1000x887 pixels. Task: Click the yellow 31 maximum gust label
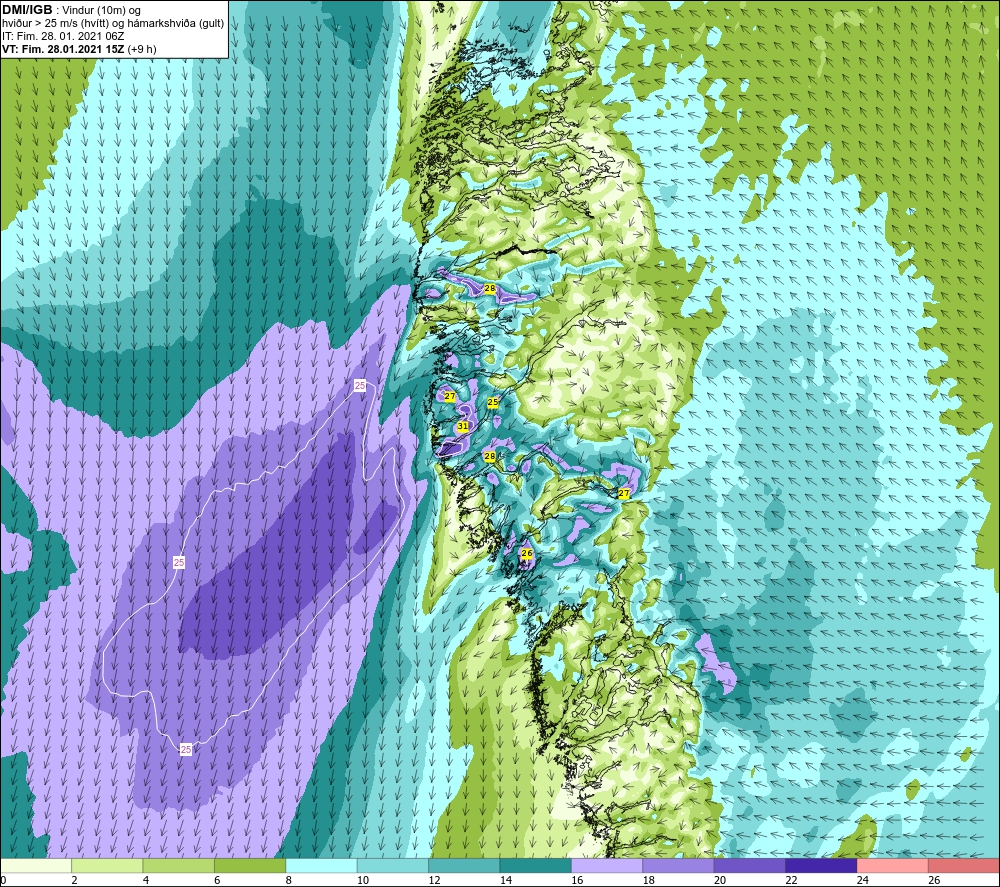click(x=463, y=426)
